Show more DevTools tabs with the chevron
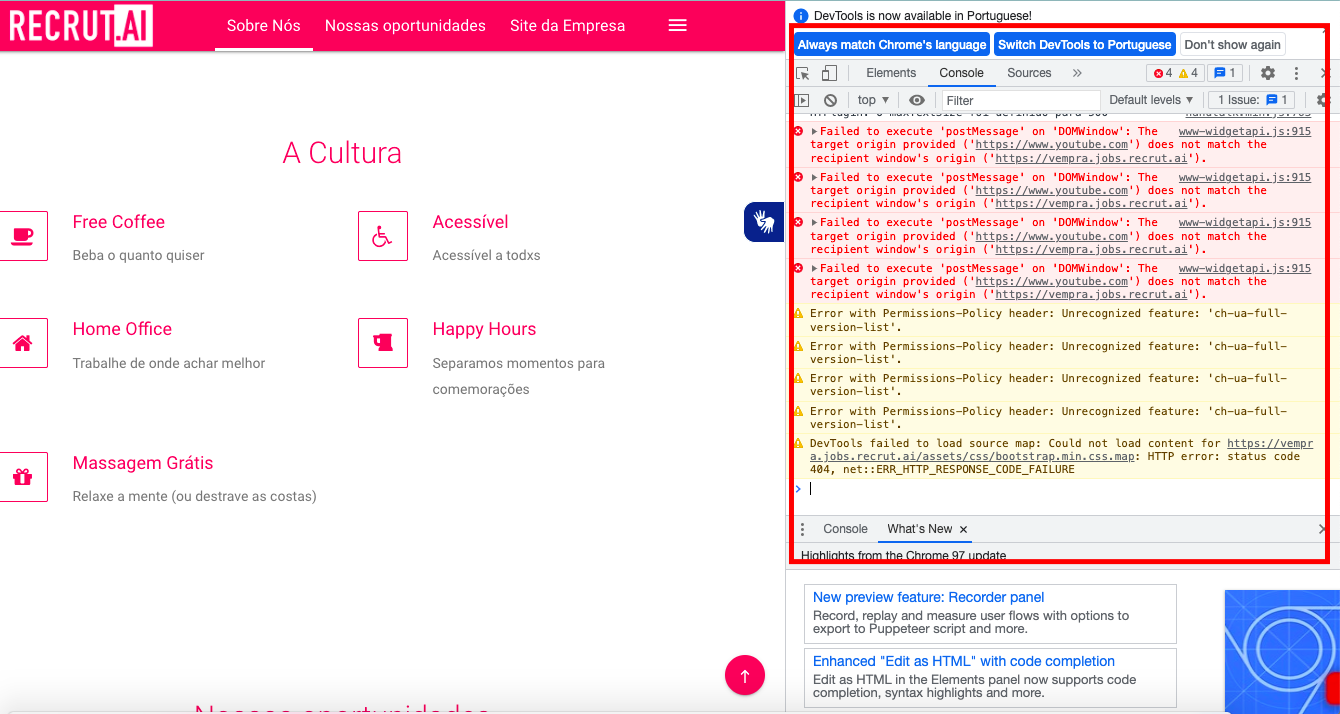 click(x=1077, y=73)
